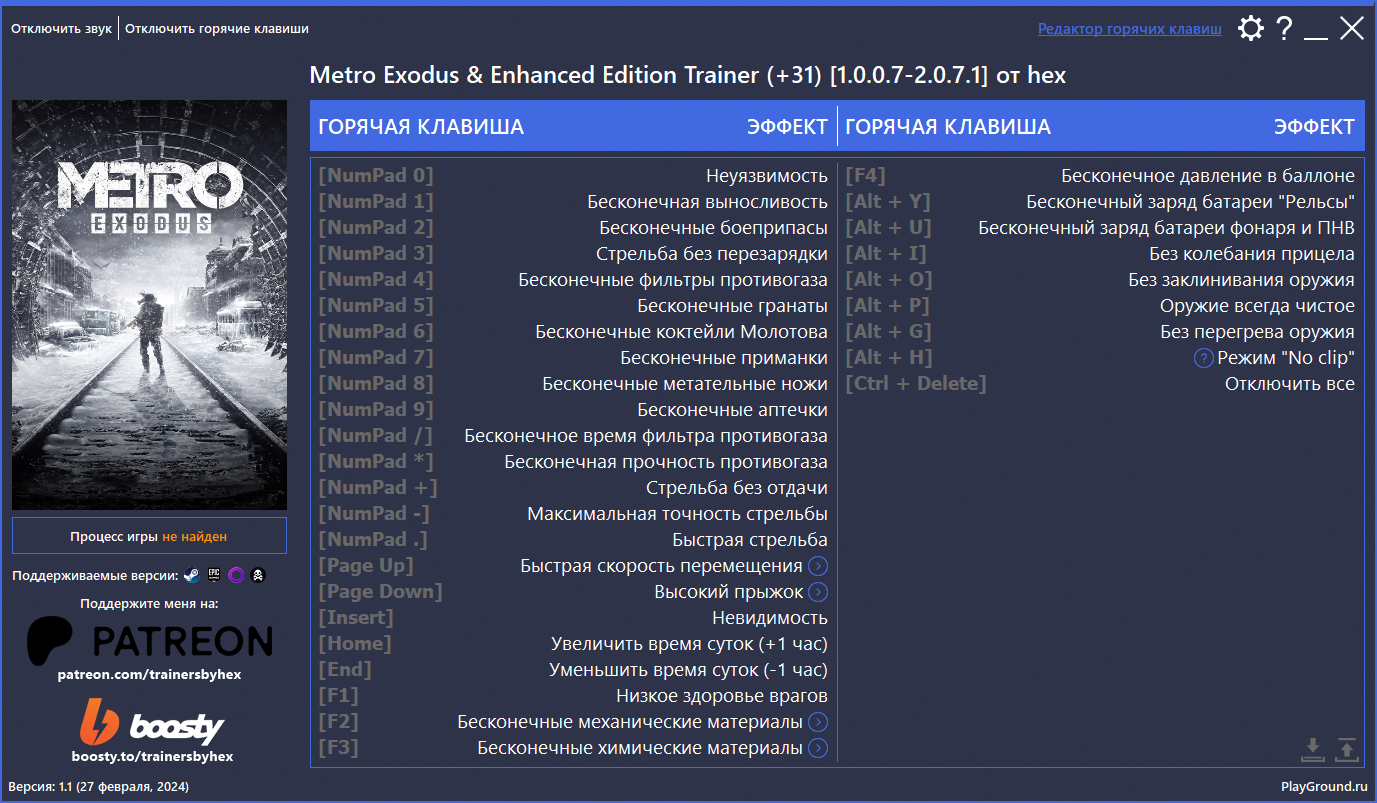Click the purple GOG version icon

[236, 575]
